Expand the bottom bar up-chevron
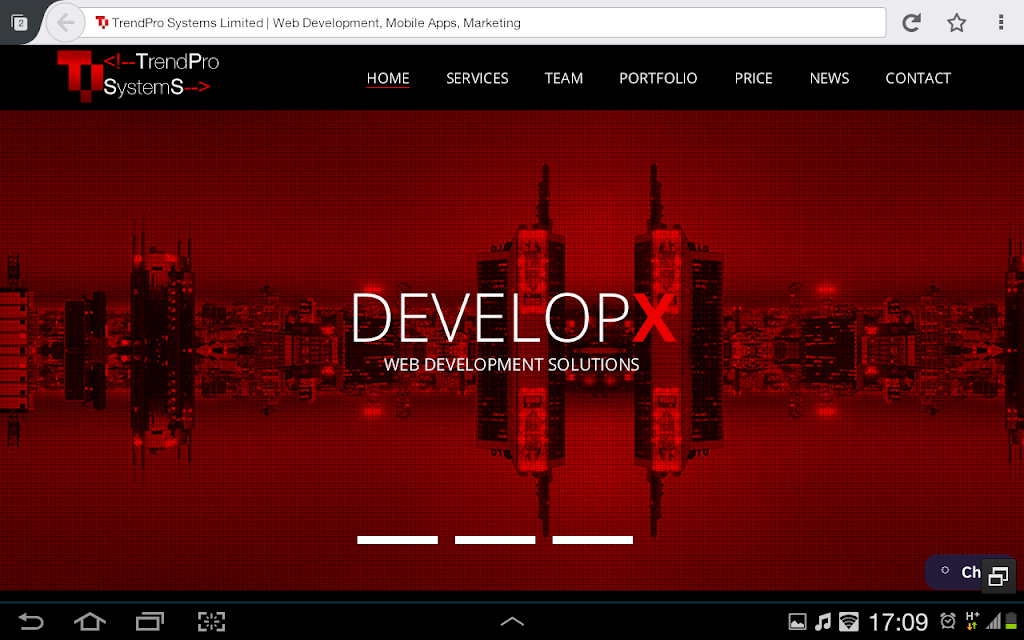 (512, 621)
